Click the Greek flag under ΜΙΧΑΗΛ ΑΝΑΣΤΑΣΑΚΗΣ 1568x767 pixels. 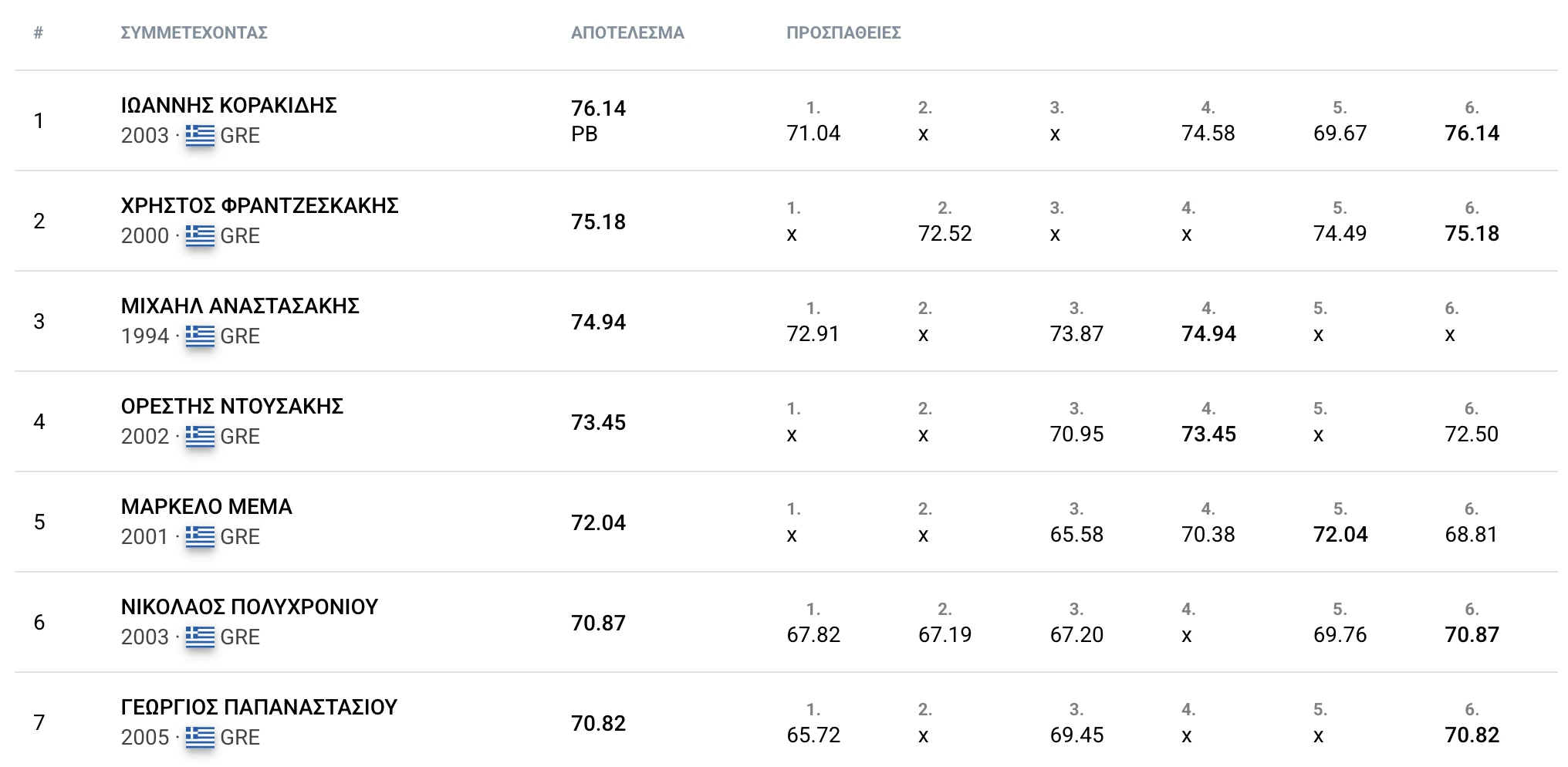pos(200,336)
